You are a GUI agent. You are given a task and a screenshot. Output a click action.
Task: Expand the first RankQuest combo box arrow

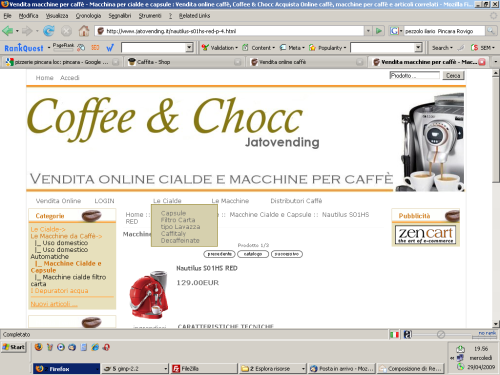[189, 48]
